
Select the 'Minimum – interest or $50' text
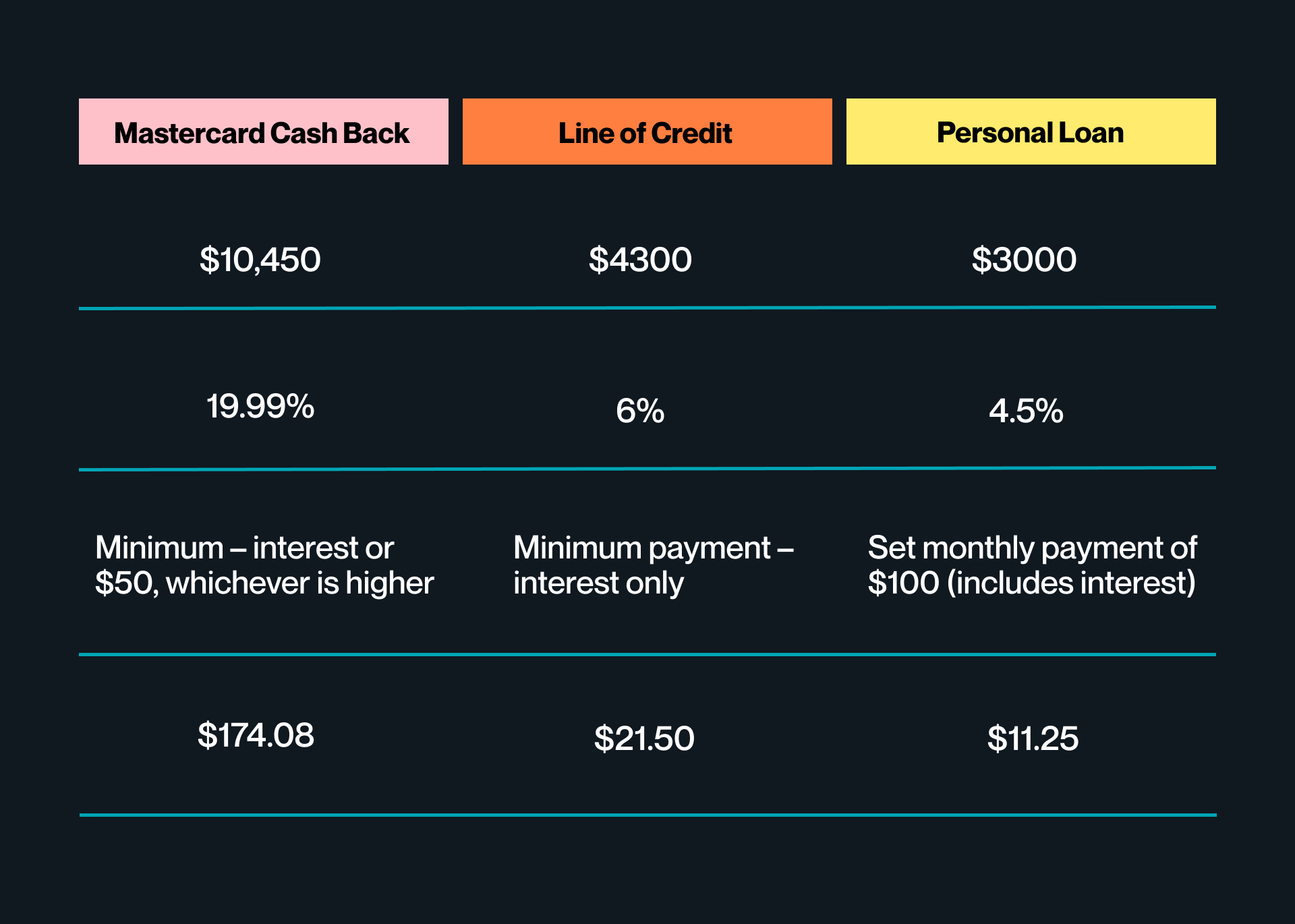[x=264, y=565]
